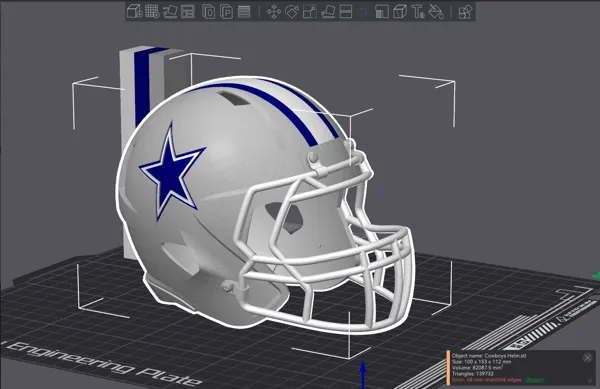Click the Split to objects icon
Image resolution: width=600 pixels, height=389 pixels.
click(209, 11)
